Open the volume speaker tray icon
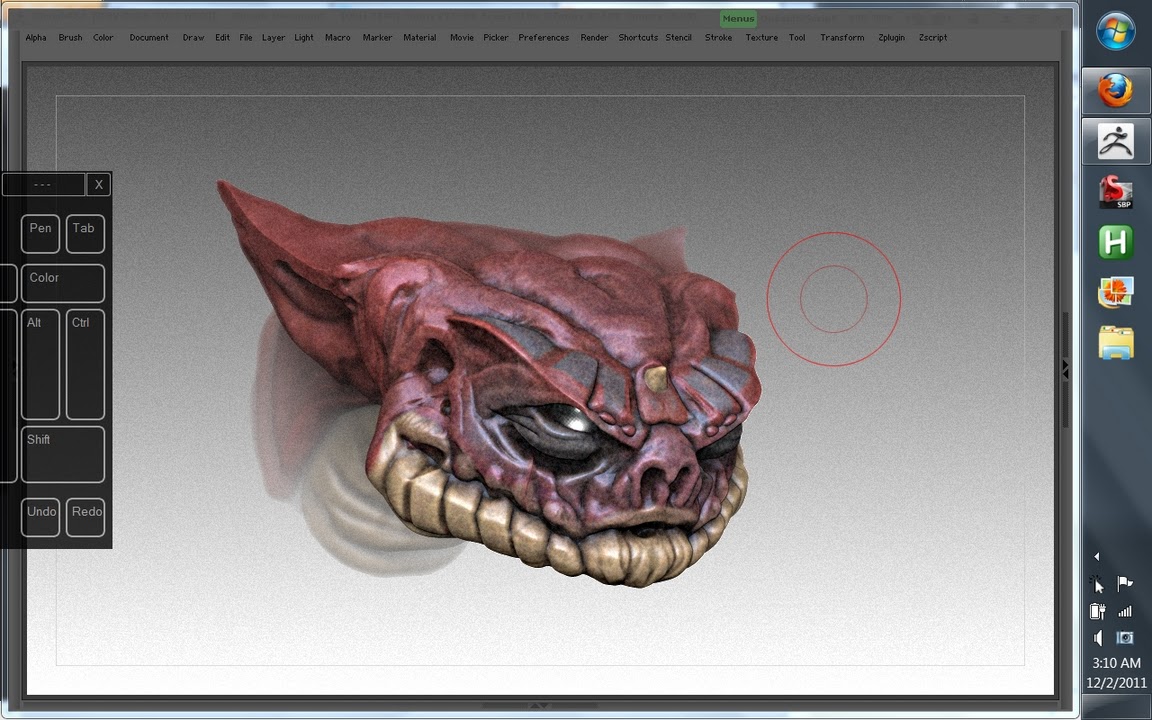The height and width of the screenshot is (720, 1152). [x=1098, y=638]
